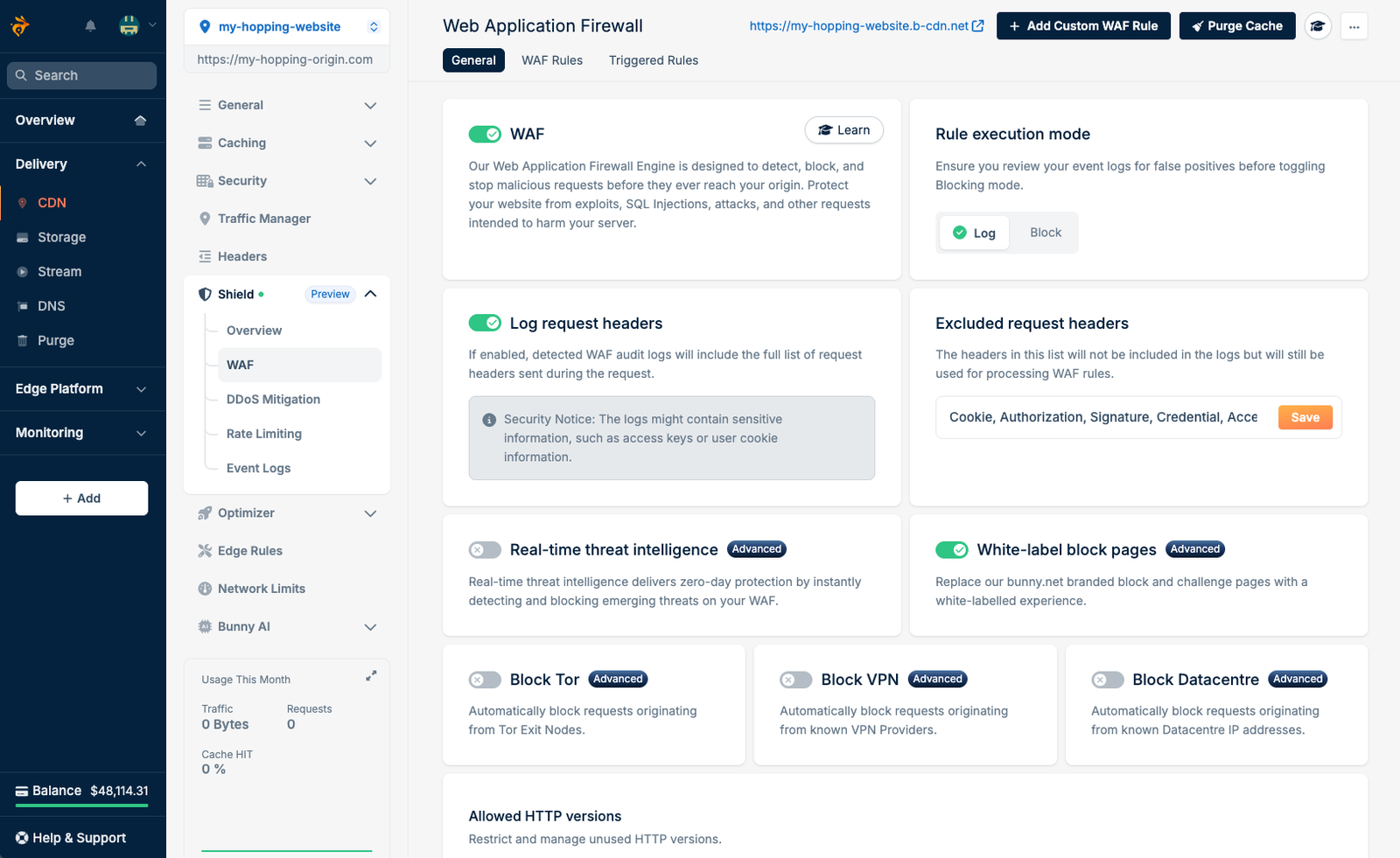Expand the Usage This Month panel
The height and width of the screenshot is (858, 1400).
(x=371, y=676)
